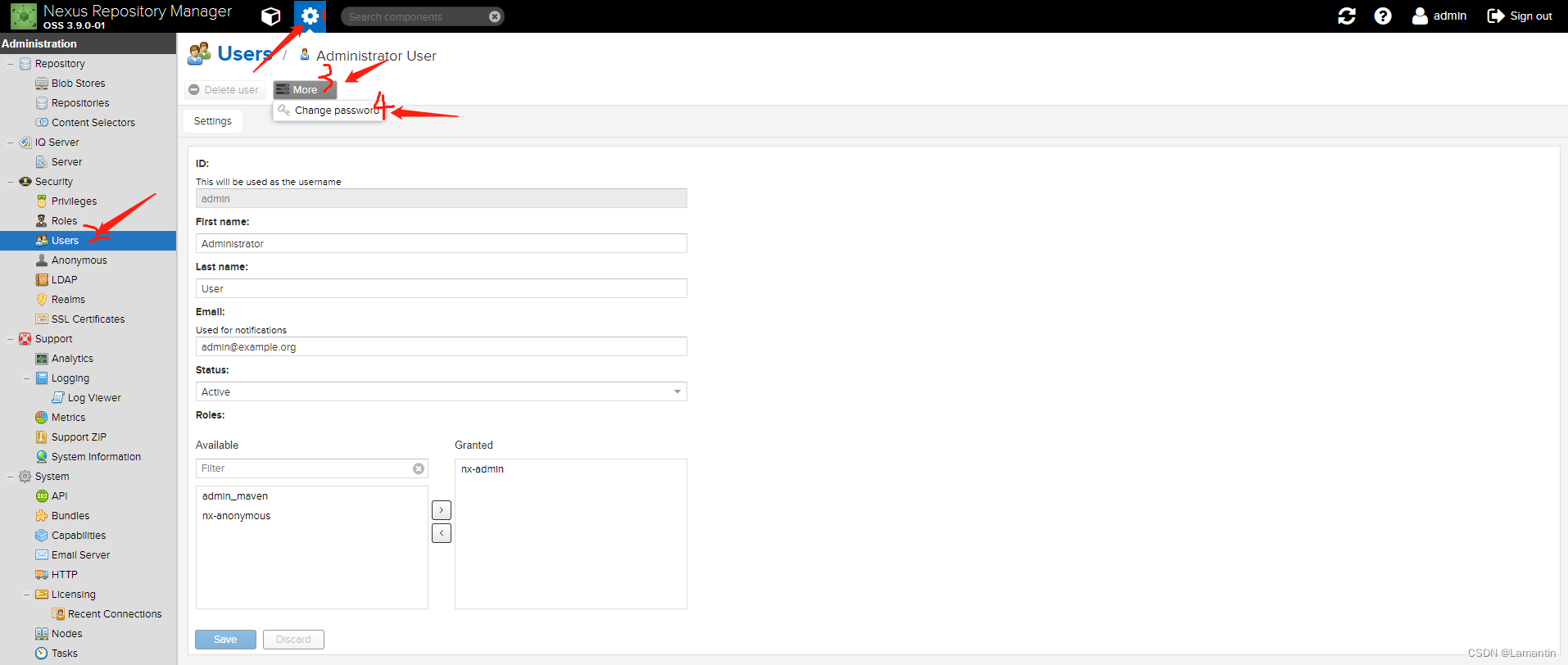The width and height of the screenshot is (1568, 665).
Task: Open Analytics in sidebar
Action: [x=72, y=359]
